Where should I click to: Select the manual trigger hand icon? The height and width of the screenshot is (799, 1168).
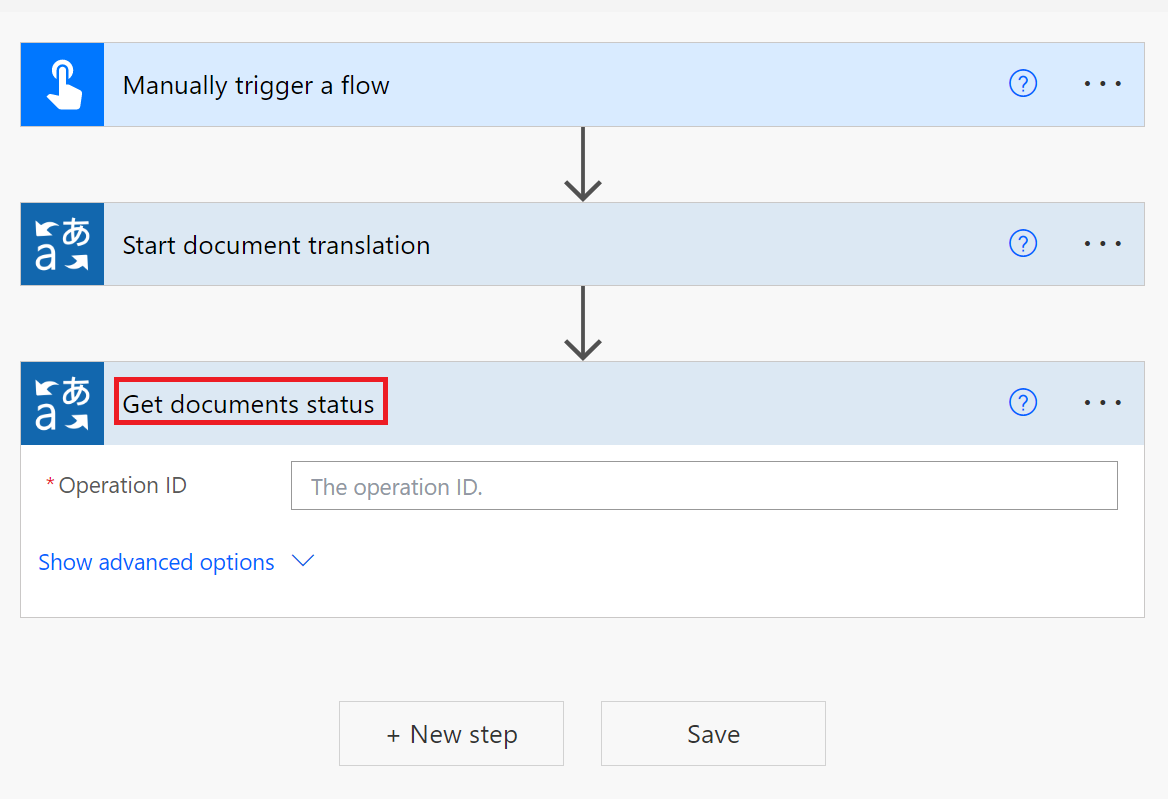click(61, 84)
